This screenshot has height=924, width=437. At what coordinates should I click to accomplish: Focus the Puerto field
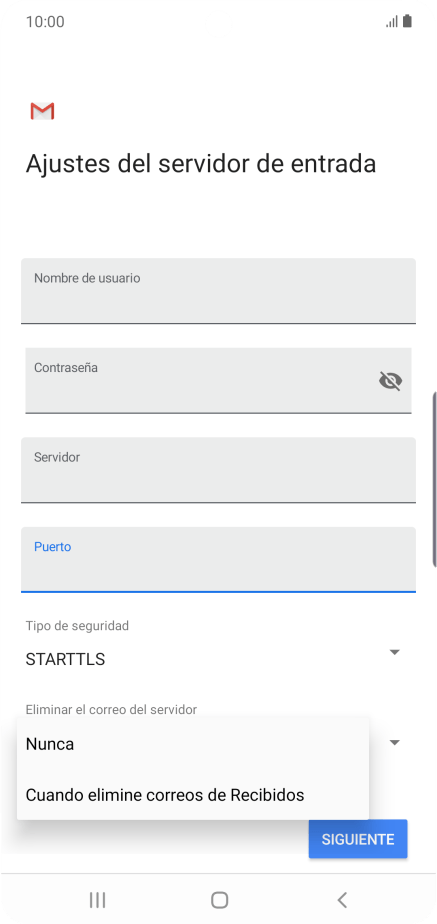pos(218,560)
